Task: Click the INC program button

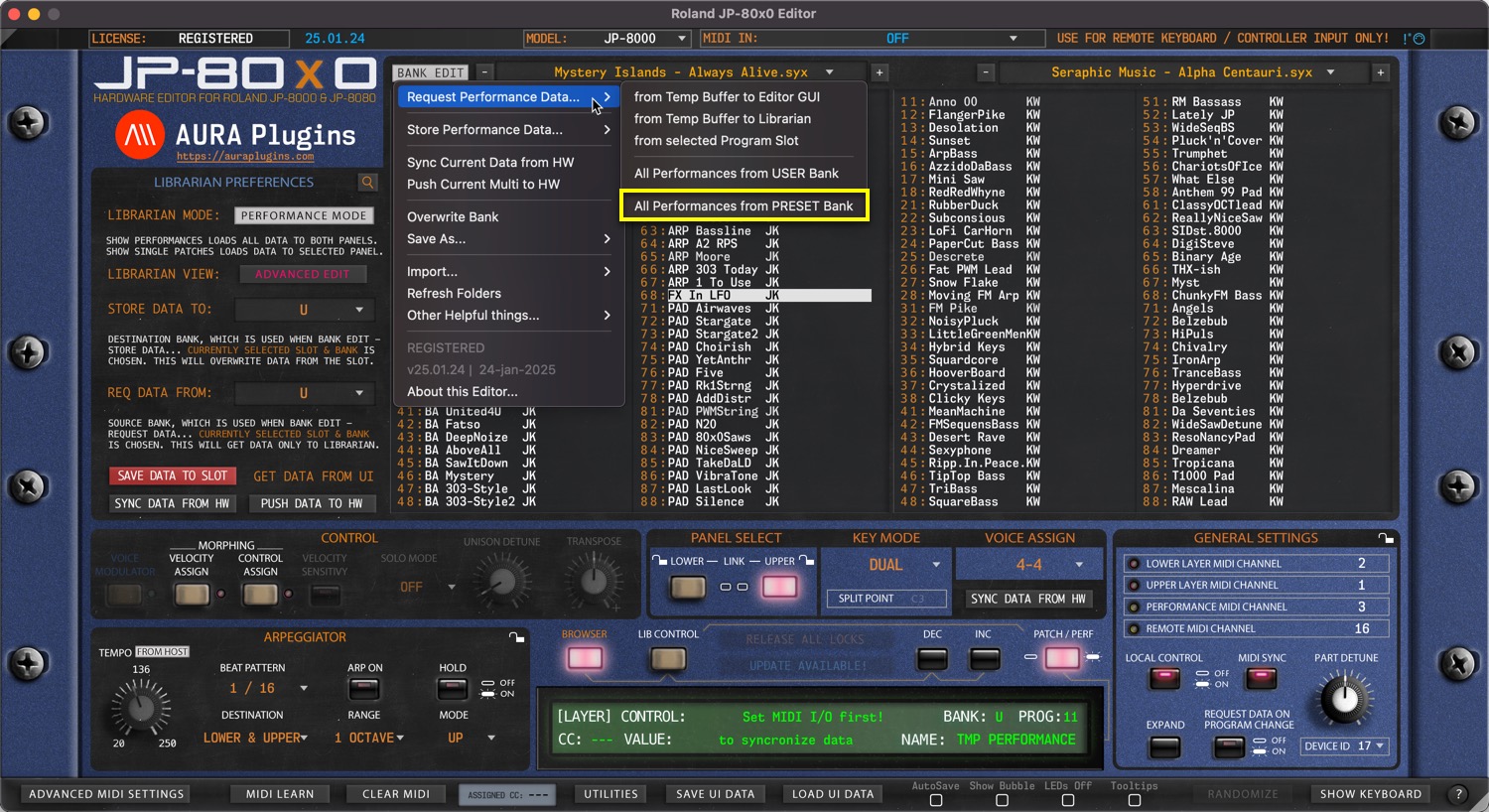Action: point(983,658)
